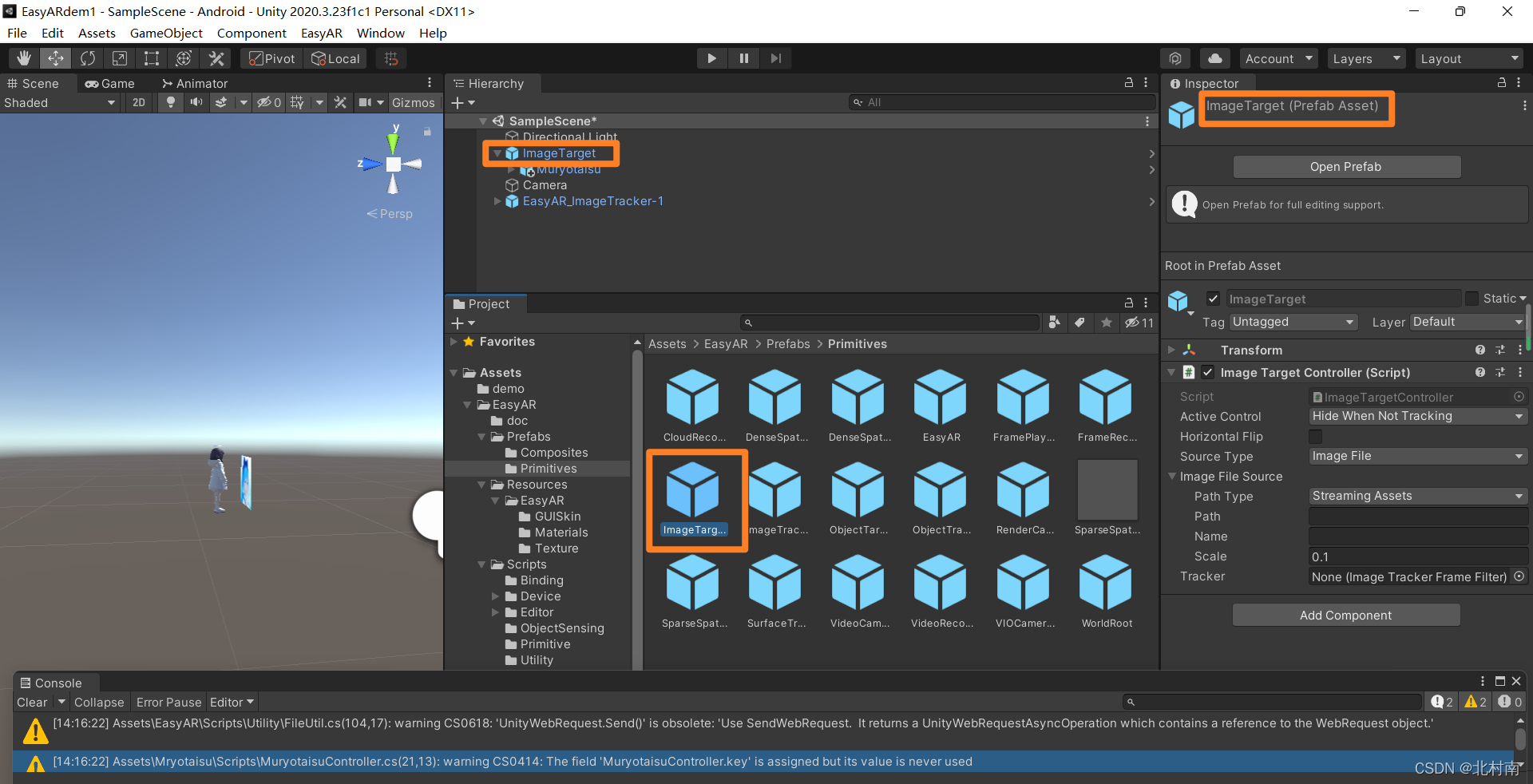Open the Layout dropdown
The image size is (1533, 784).
pos(1470,58)
